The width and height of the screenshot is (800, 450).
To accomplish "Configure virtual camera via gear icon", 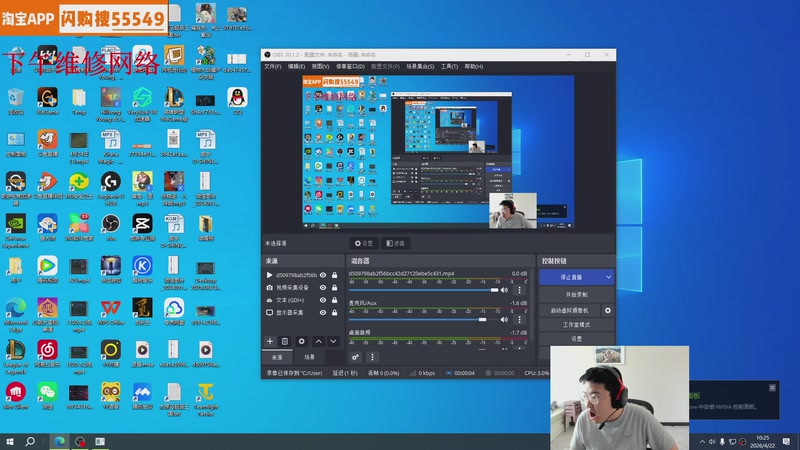I will pos(608,310).
